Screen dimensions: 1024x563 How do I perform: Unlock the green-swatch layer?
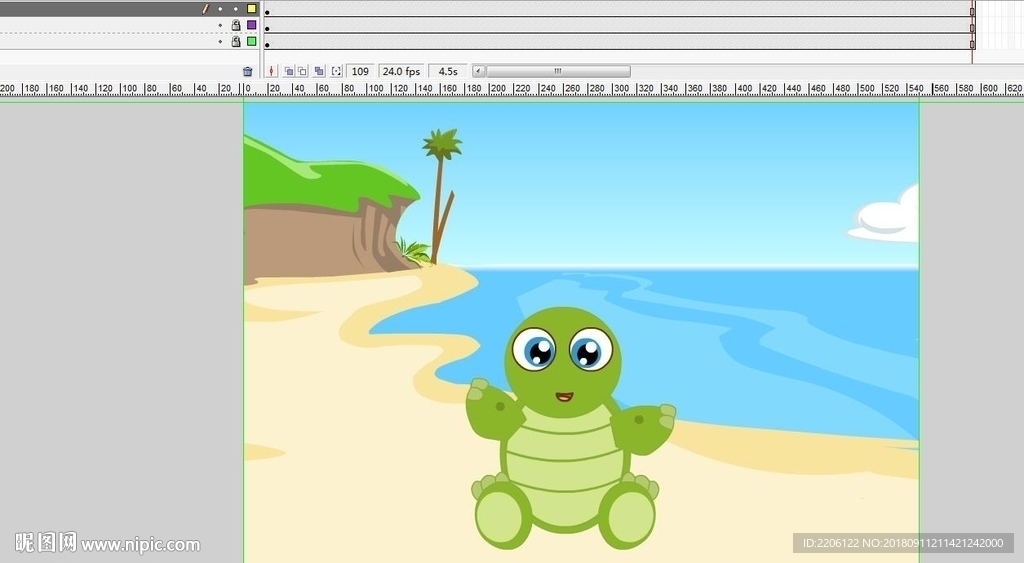236,42
